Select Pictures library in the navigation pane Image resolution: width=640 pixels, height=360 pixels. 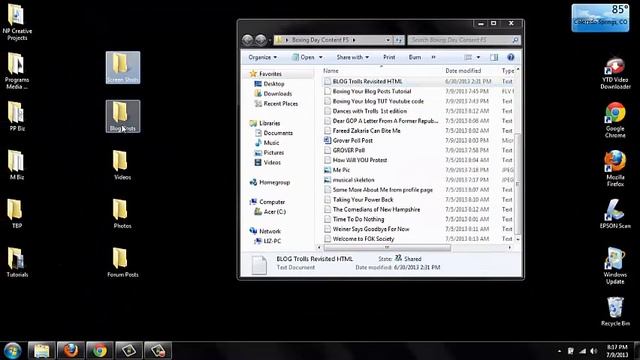pos(269,153)
